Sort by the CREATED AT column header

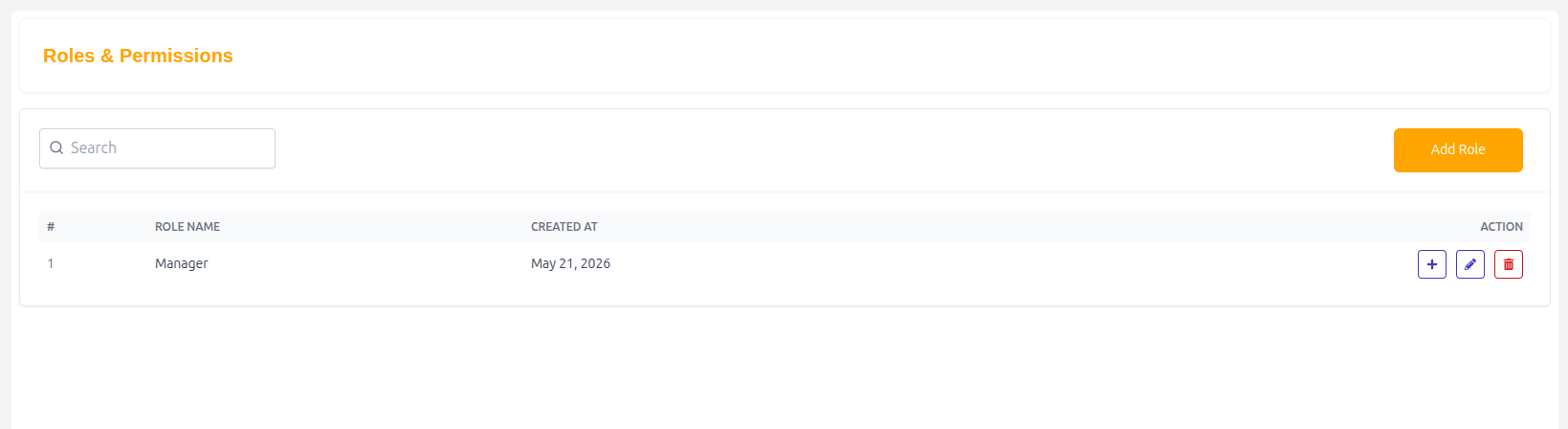click(564, 227)
